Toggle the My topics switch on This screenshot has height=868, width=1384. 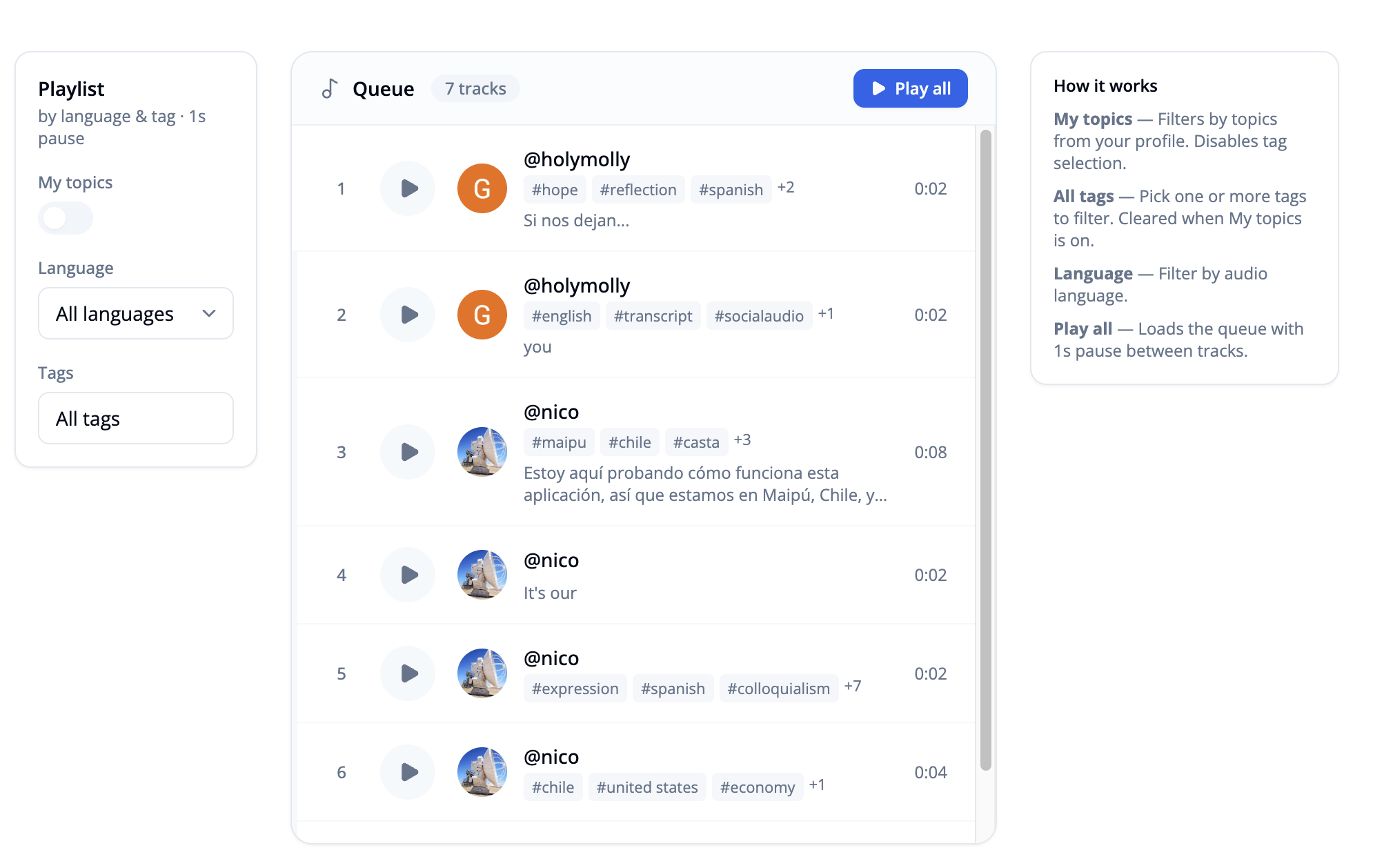(65, 218)
